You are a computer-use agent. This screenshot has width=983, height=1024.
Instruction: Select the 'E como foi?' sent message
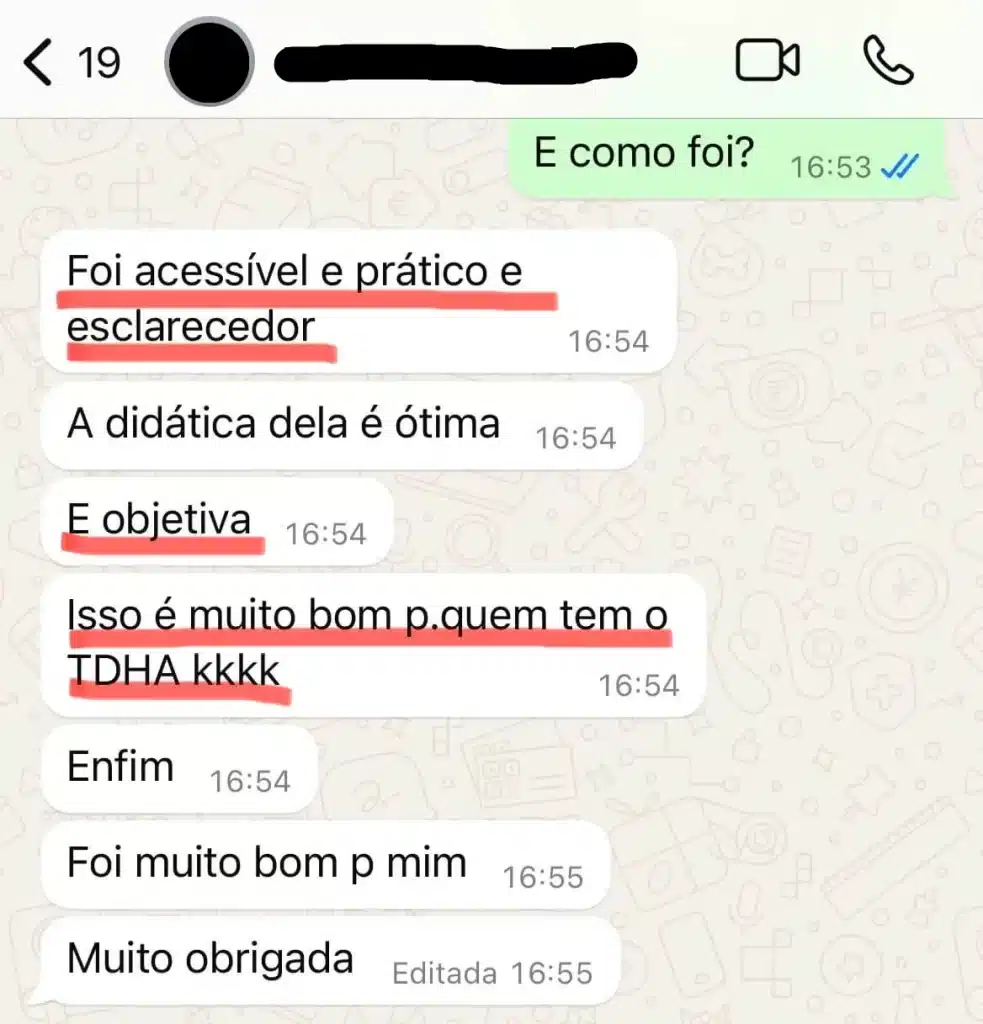[727, 158]
